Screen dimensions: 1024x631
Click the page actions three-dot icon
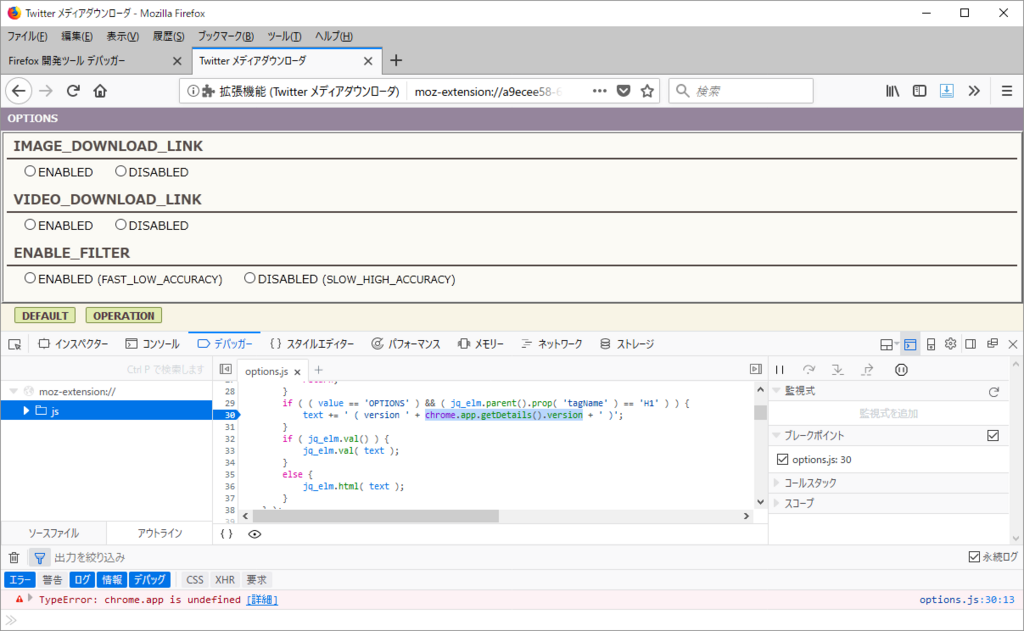600,91
